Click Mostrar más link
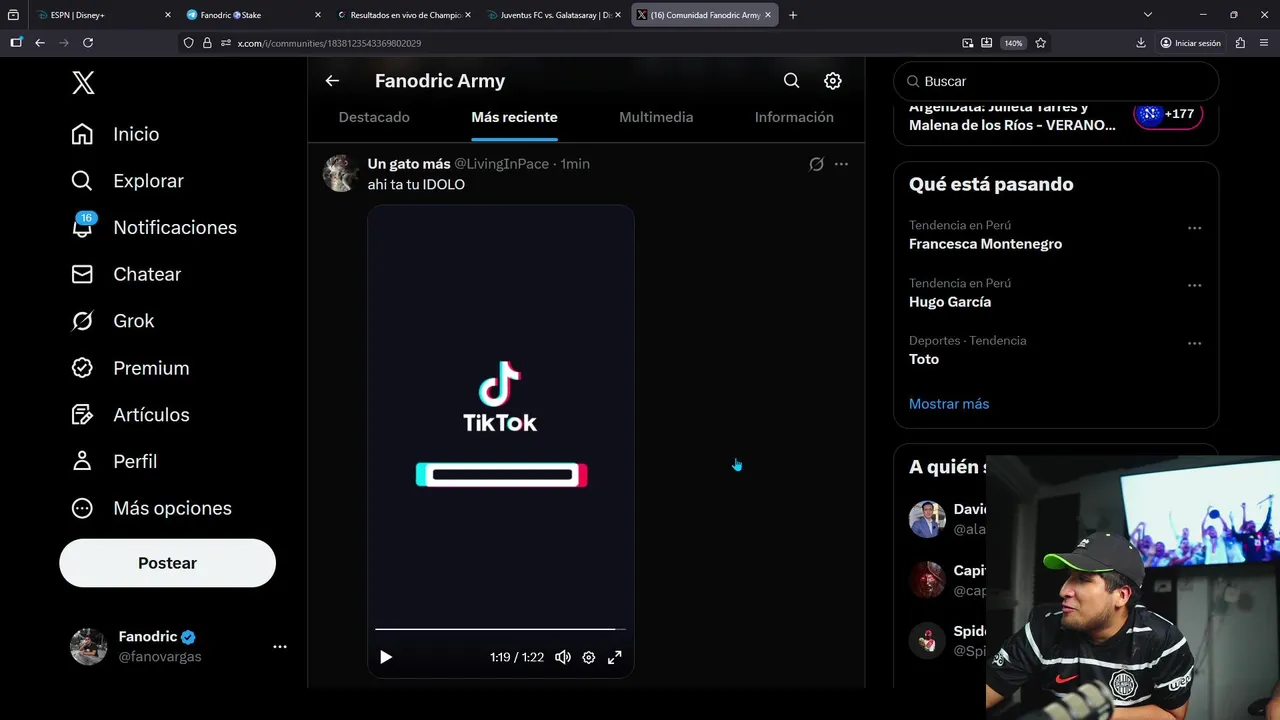Image resolution: width=1280 pixels, height=720 pixels. click(949, 404)
